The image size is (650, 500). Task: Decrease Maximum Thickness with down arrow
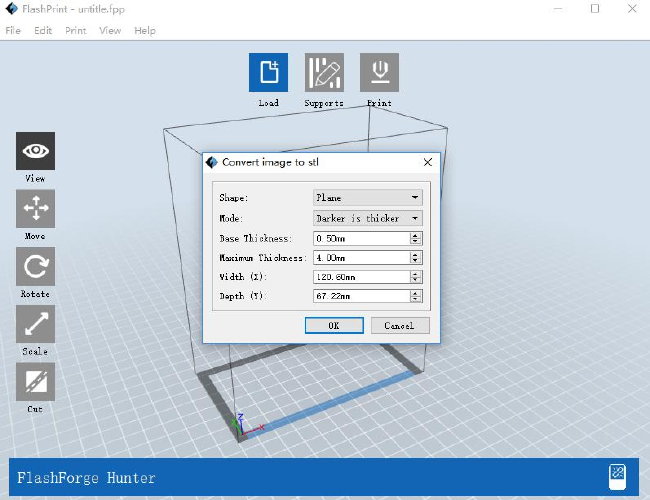(415, 261)
